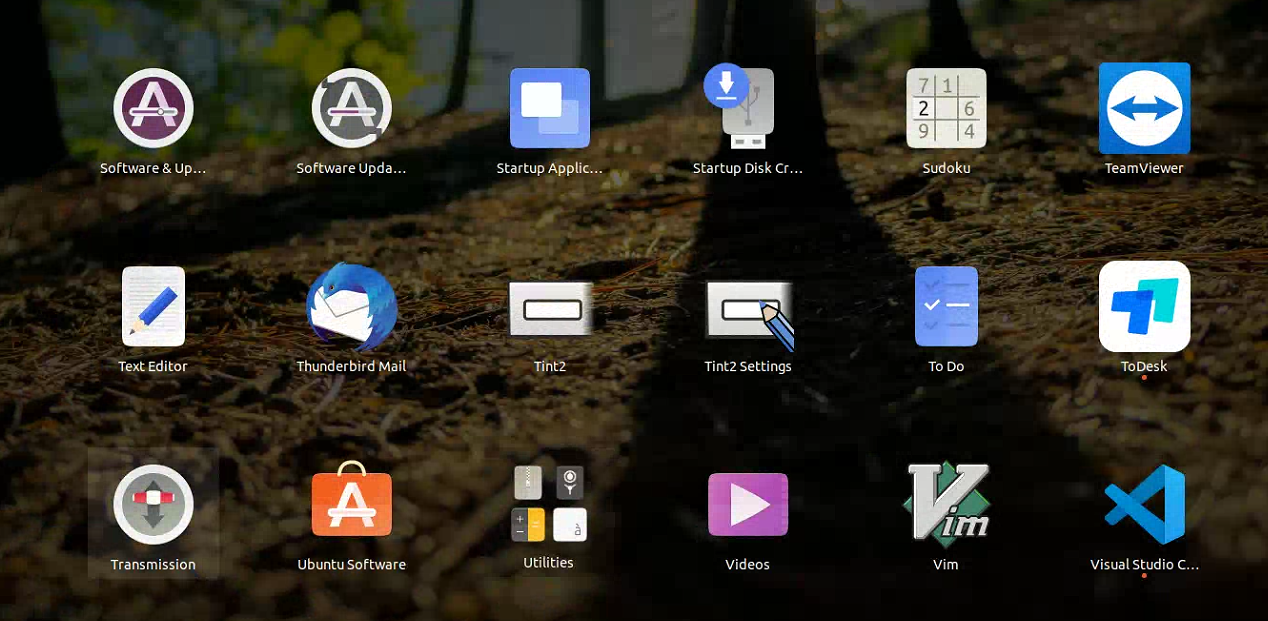1268x621 pixels.
Task: Click the "Visual Studio C…" label
Action: 1144,564
